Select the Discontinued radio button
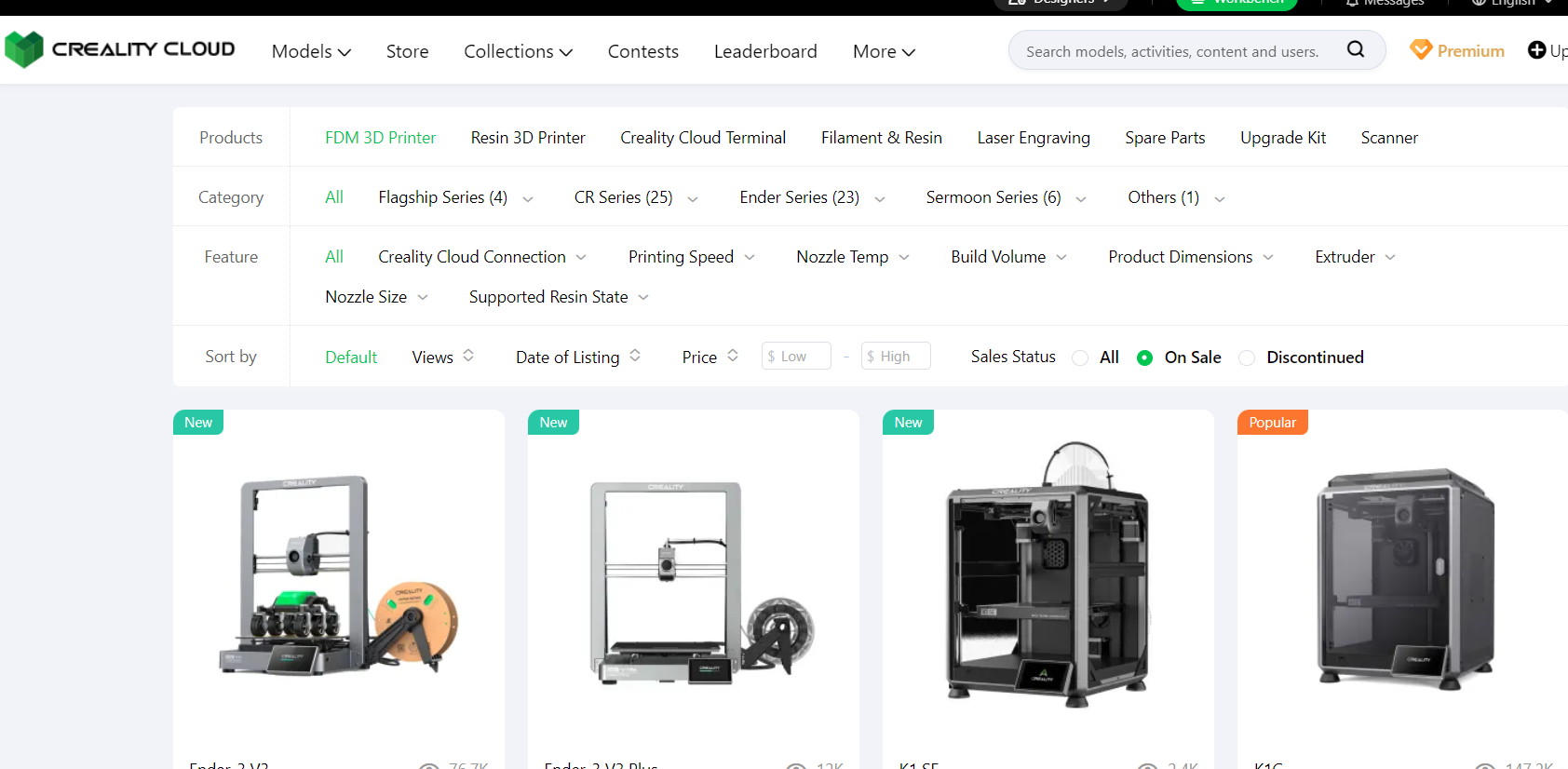Viewport: 1568px width, 769px height. (x=1247, y=358)
